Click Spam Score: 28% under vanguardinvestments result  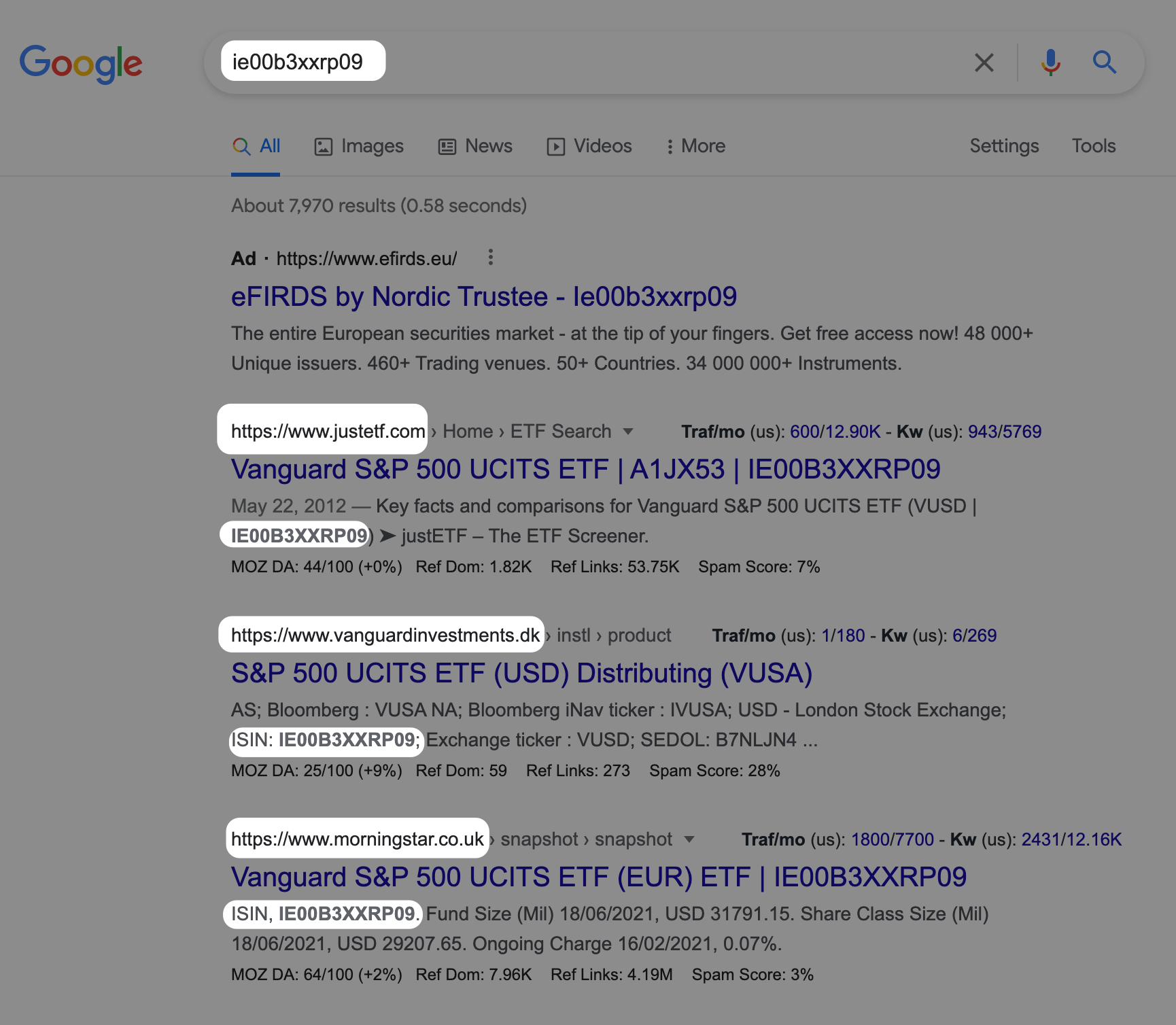[714, 771]
